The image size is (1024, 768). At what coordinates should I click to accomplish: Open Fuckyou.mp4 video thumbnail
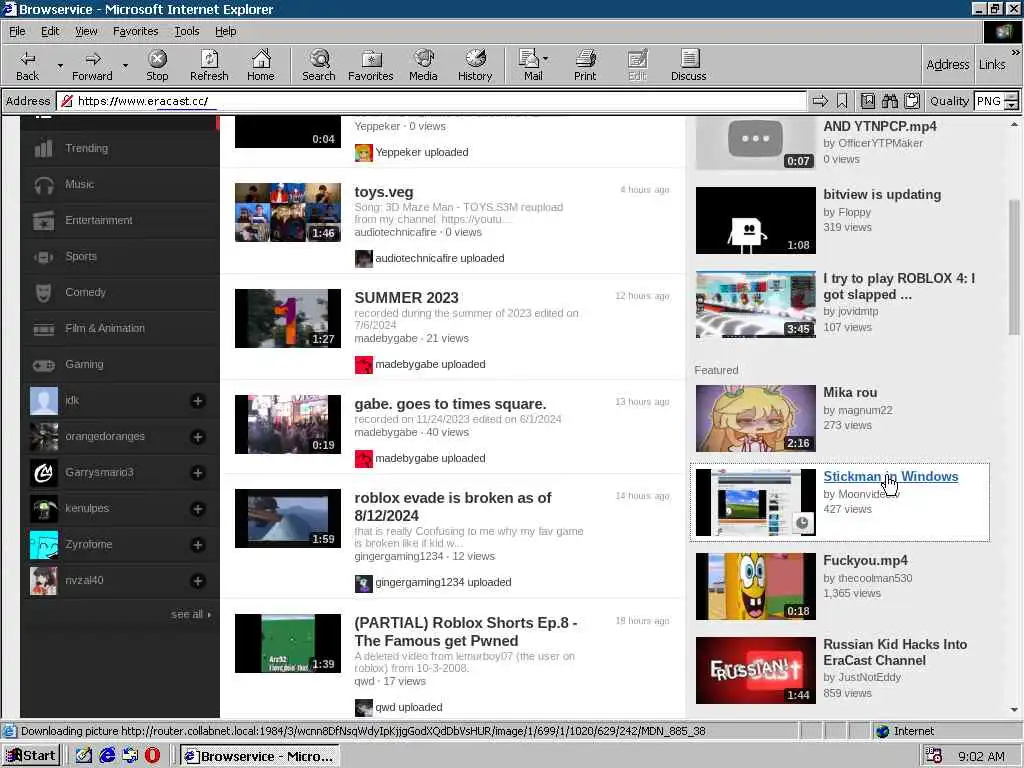pyautogui.click(x=756, y=586)
